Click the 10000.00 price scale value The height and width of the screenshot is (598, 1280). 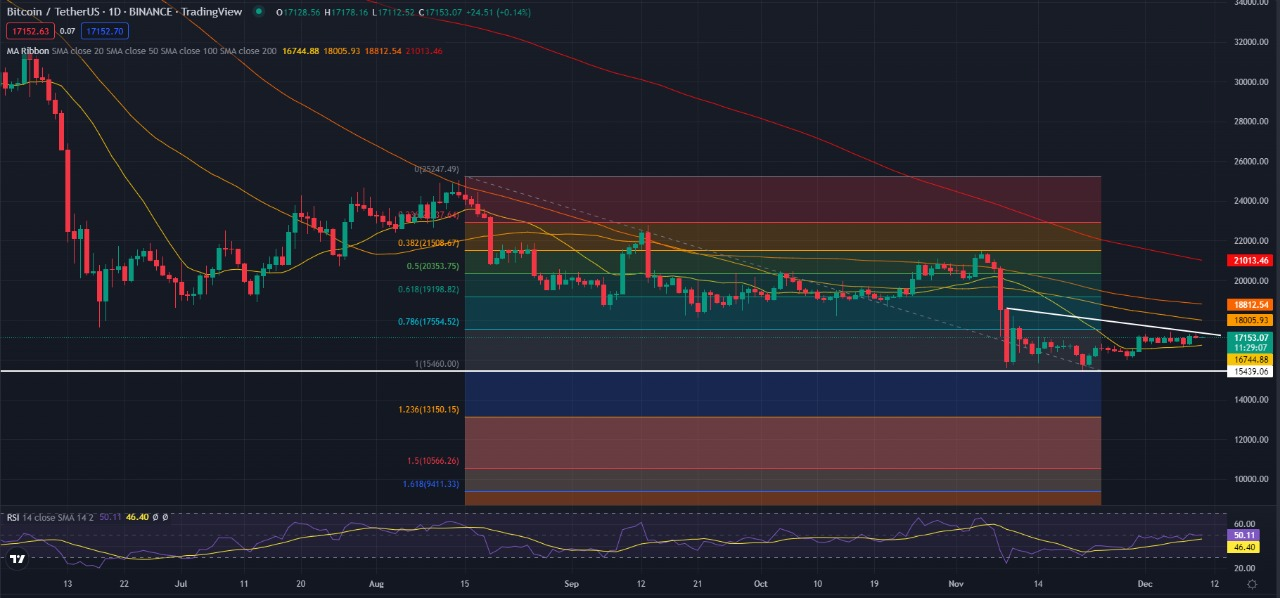(1249, 479)
